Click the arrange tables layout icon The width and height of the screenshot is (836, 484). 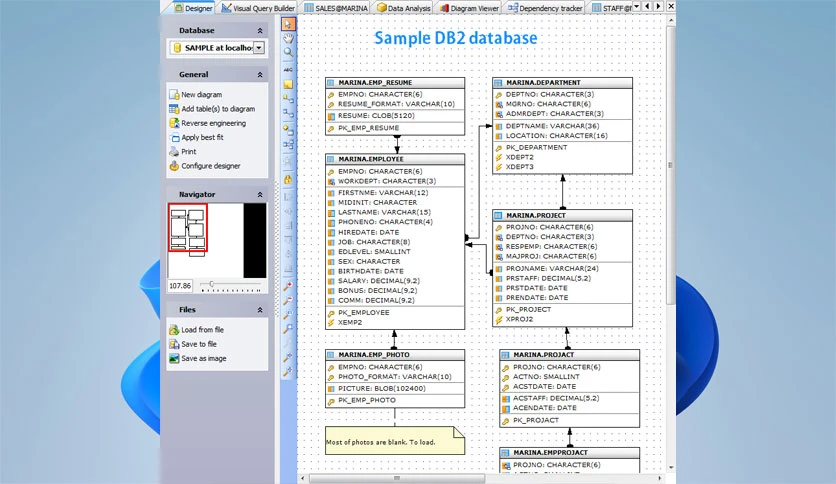tap(288, 144)
